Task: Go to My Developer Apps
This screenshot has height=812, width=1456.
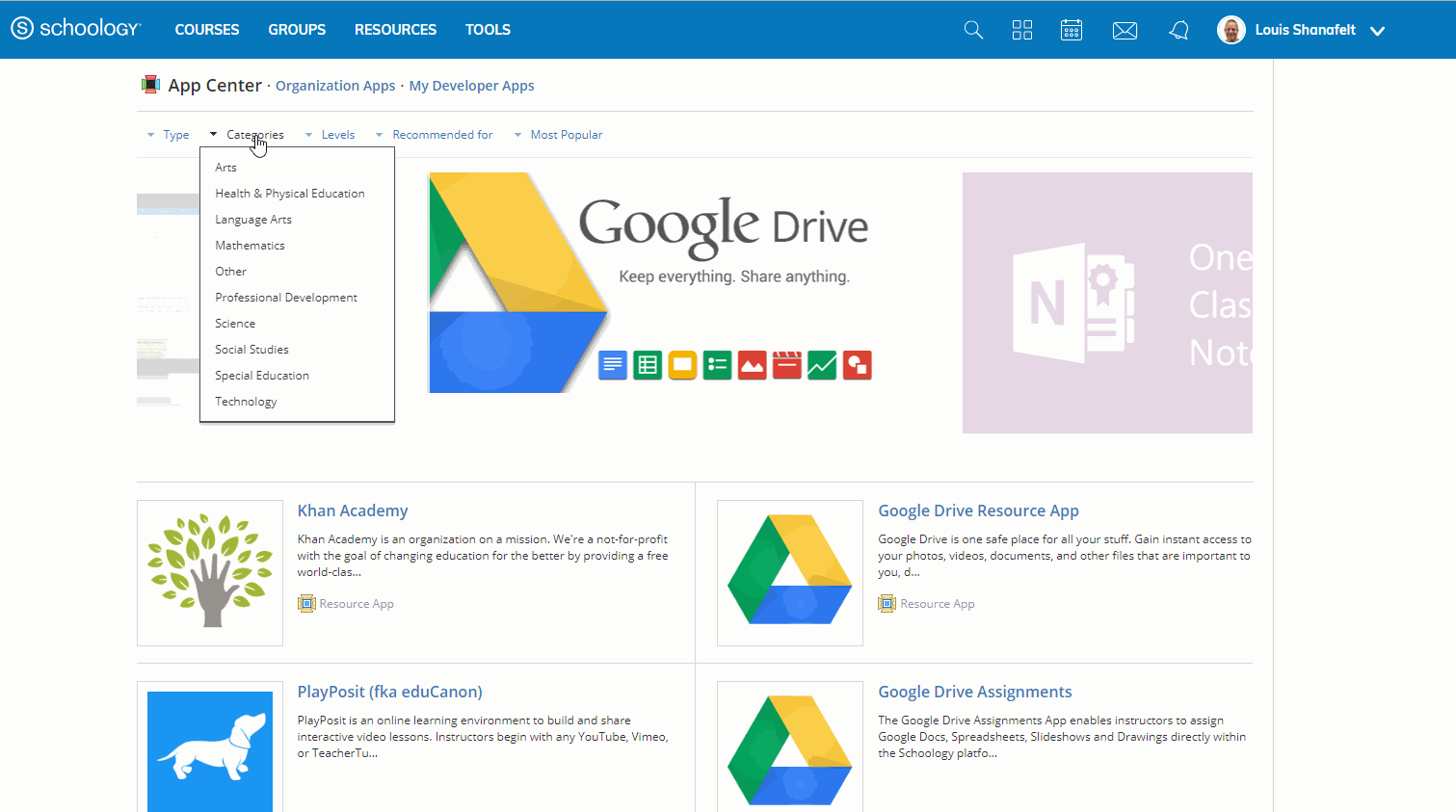Action: click(x=471, y=86)
